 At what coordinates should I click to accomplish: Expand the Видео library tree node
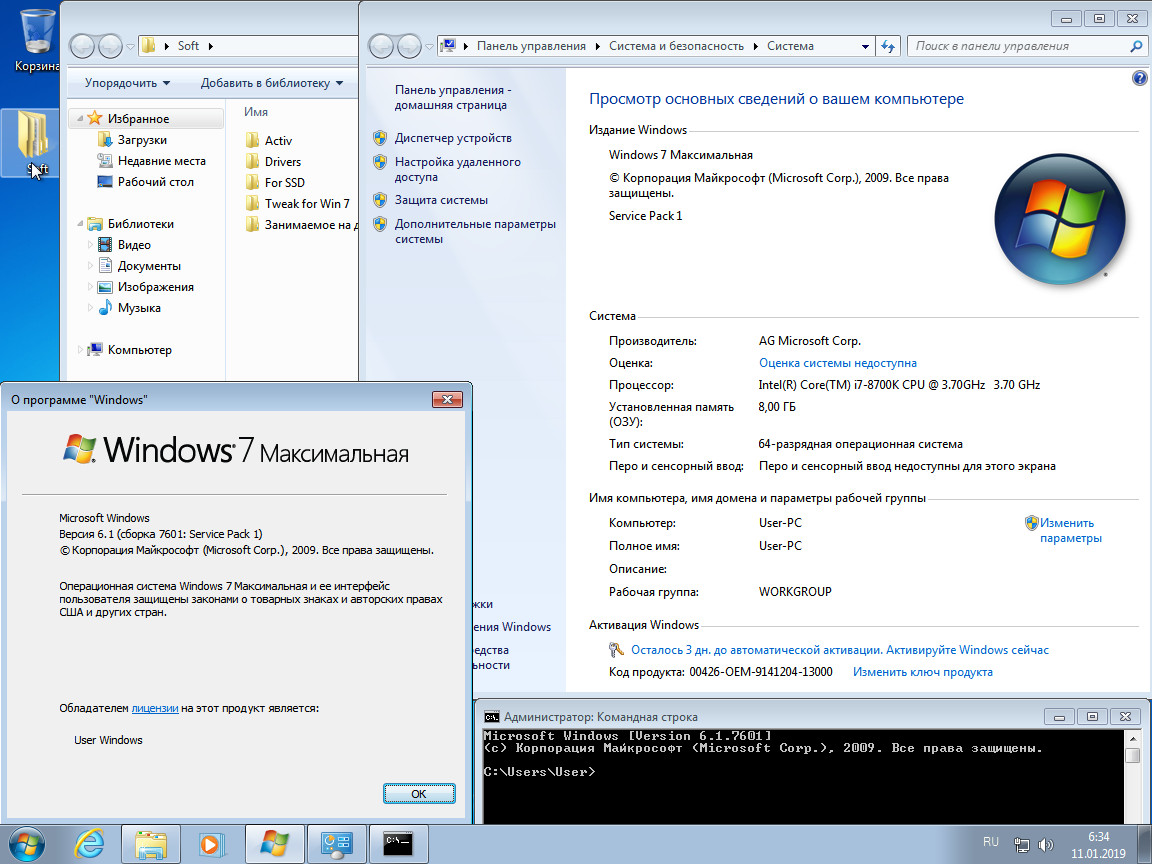[x=92, y=245]
